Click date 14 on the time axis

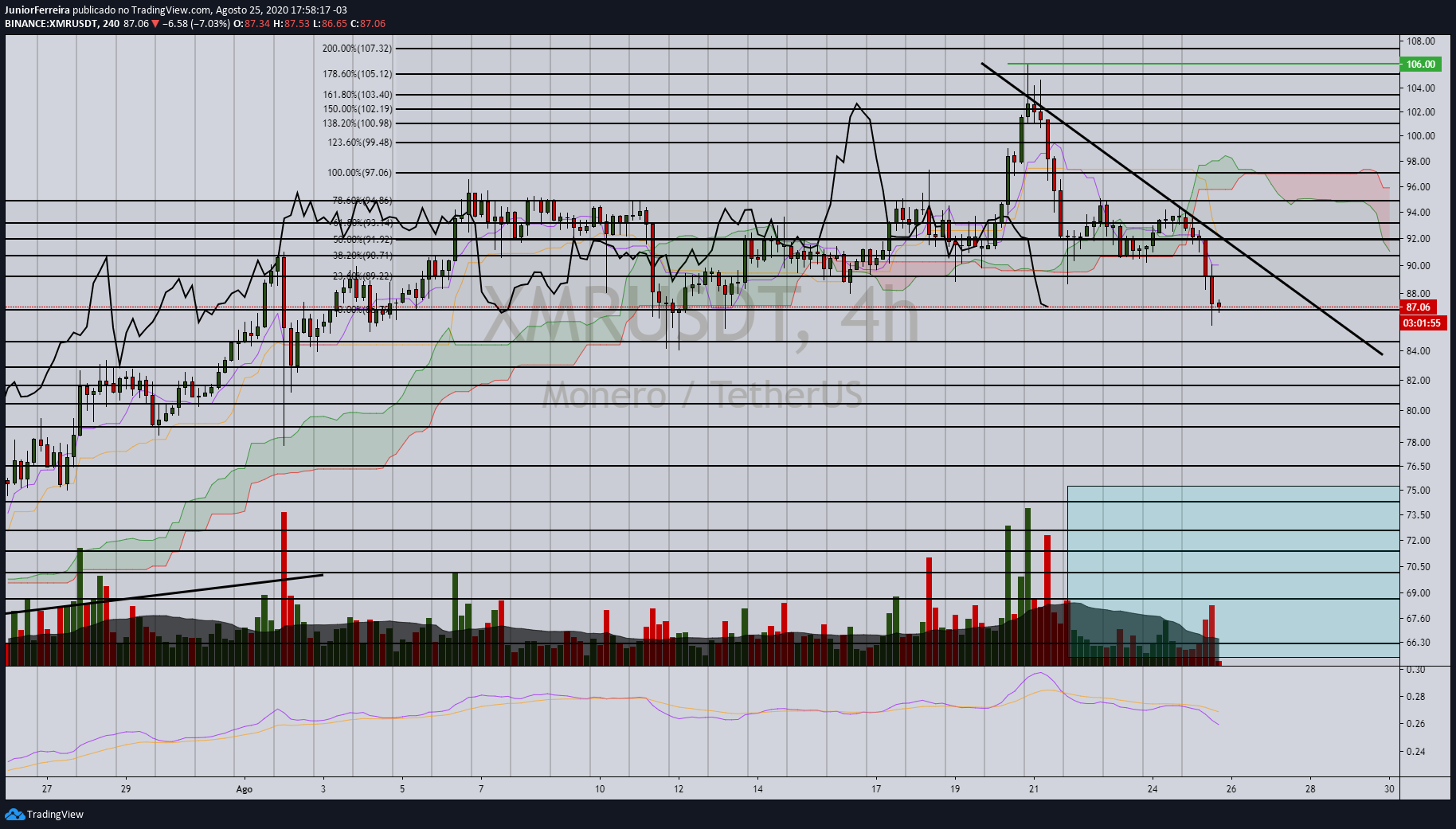pyautogui.click(x=757, y=789)
